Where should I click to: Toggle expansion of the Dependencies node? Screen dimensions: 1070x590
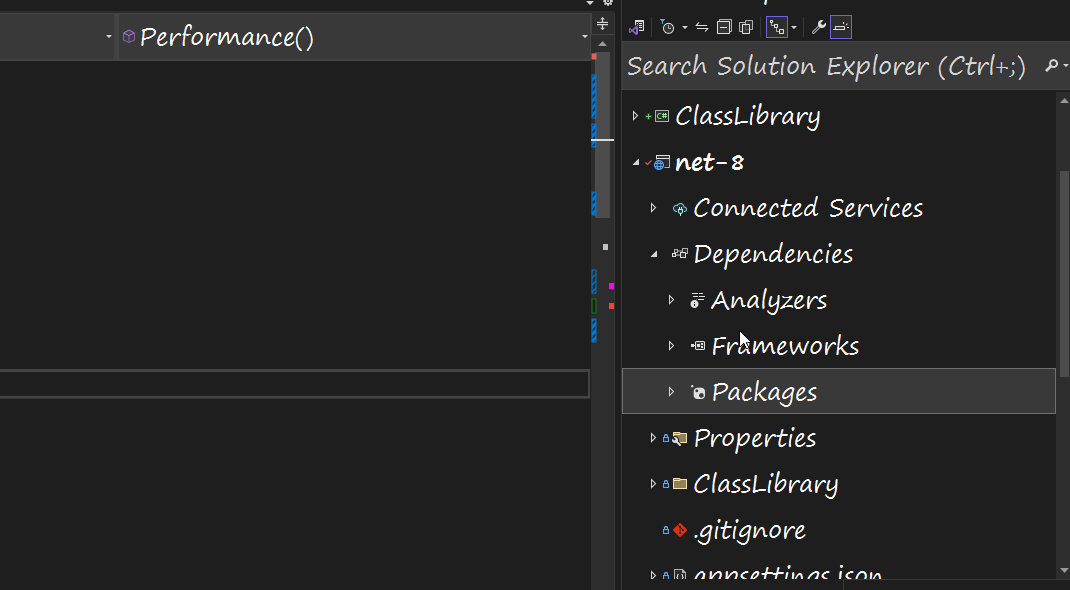pos(655,253)
